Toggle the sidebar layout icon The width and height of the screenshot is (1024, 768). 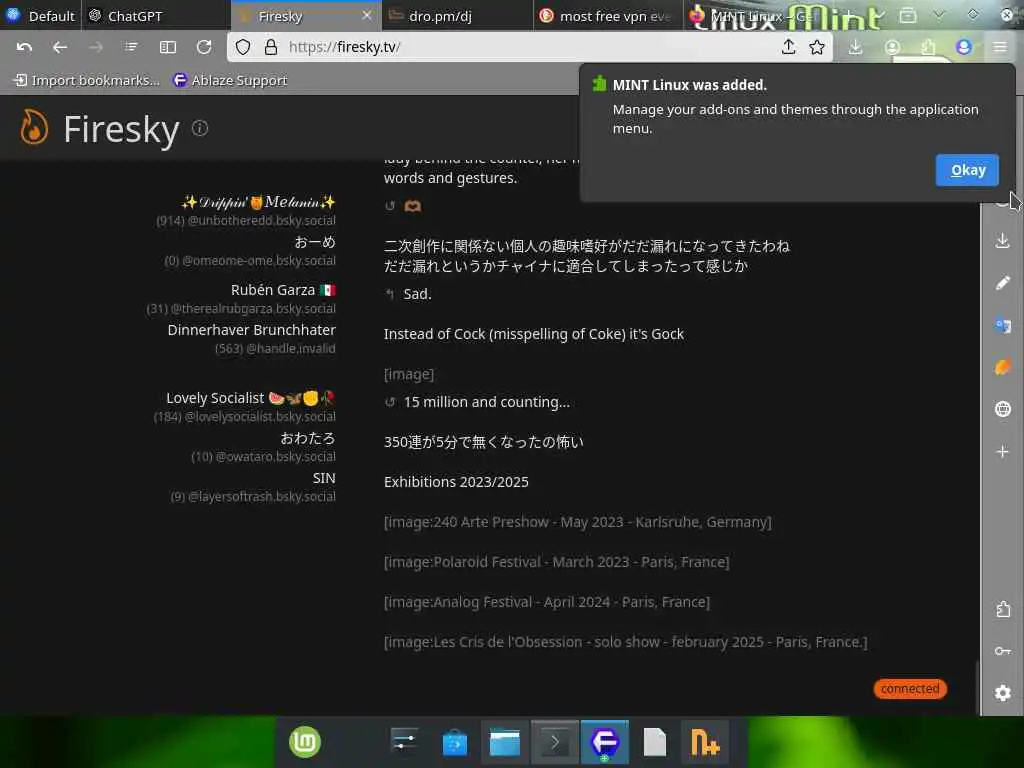168,47
